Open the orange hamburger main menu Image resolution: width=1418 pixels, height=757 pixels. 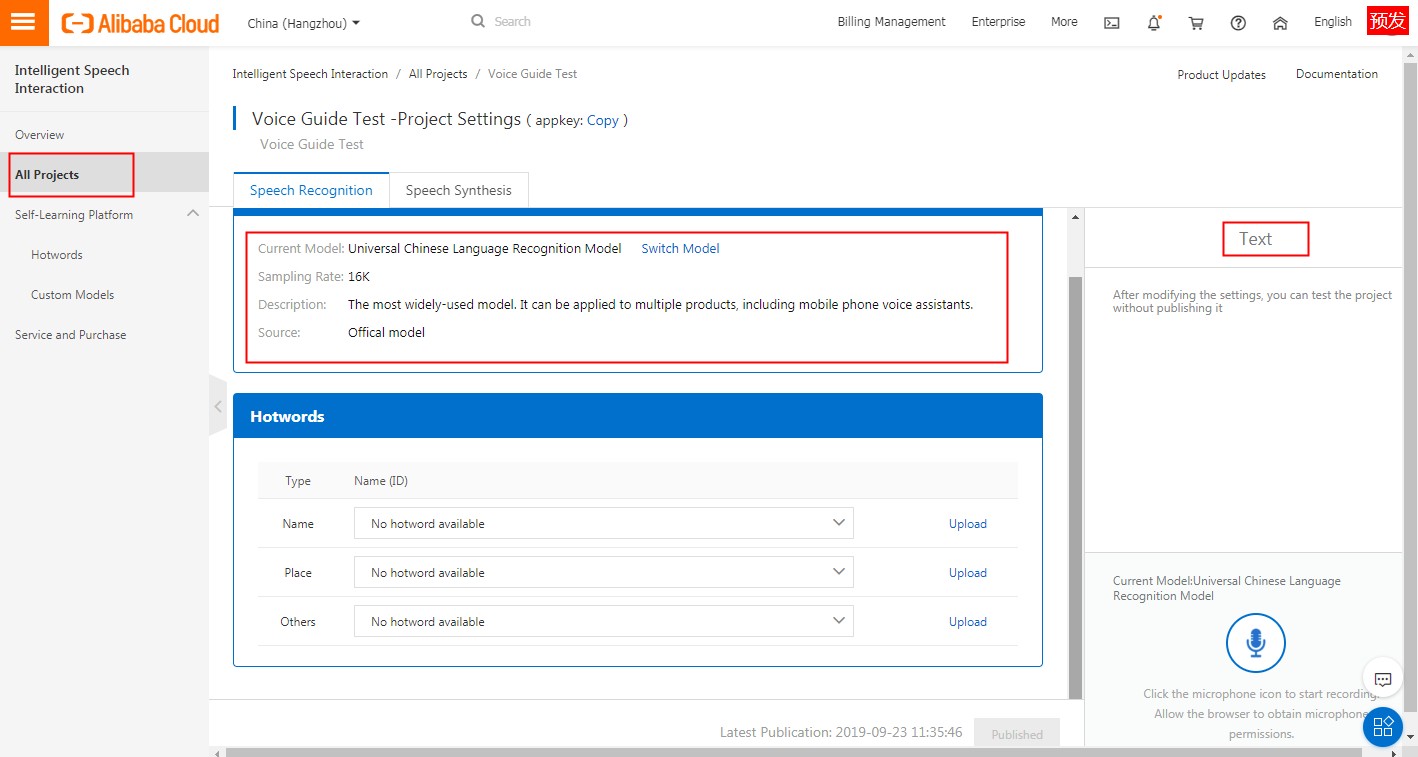24,22
